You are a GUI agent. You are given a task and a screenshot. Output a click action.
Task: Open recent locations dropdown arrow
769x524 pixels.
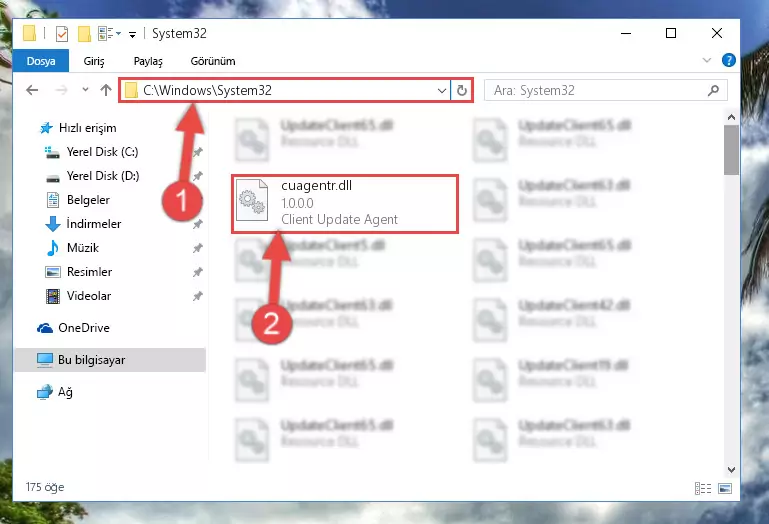click(x=85, y=90)
